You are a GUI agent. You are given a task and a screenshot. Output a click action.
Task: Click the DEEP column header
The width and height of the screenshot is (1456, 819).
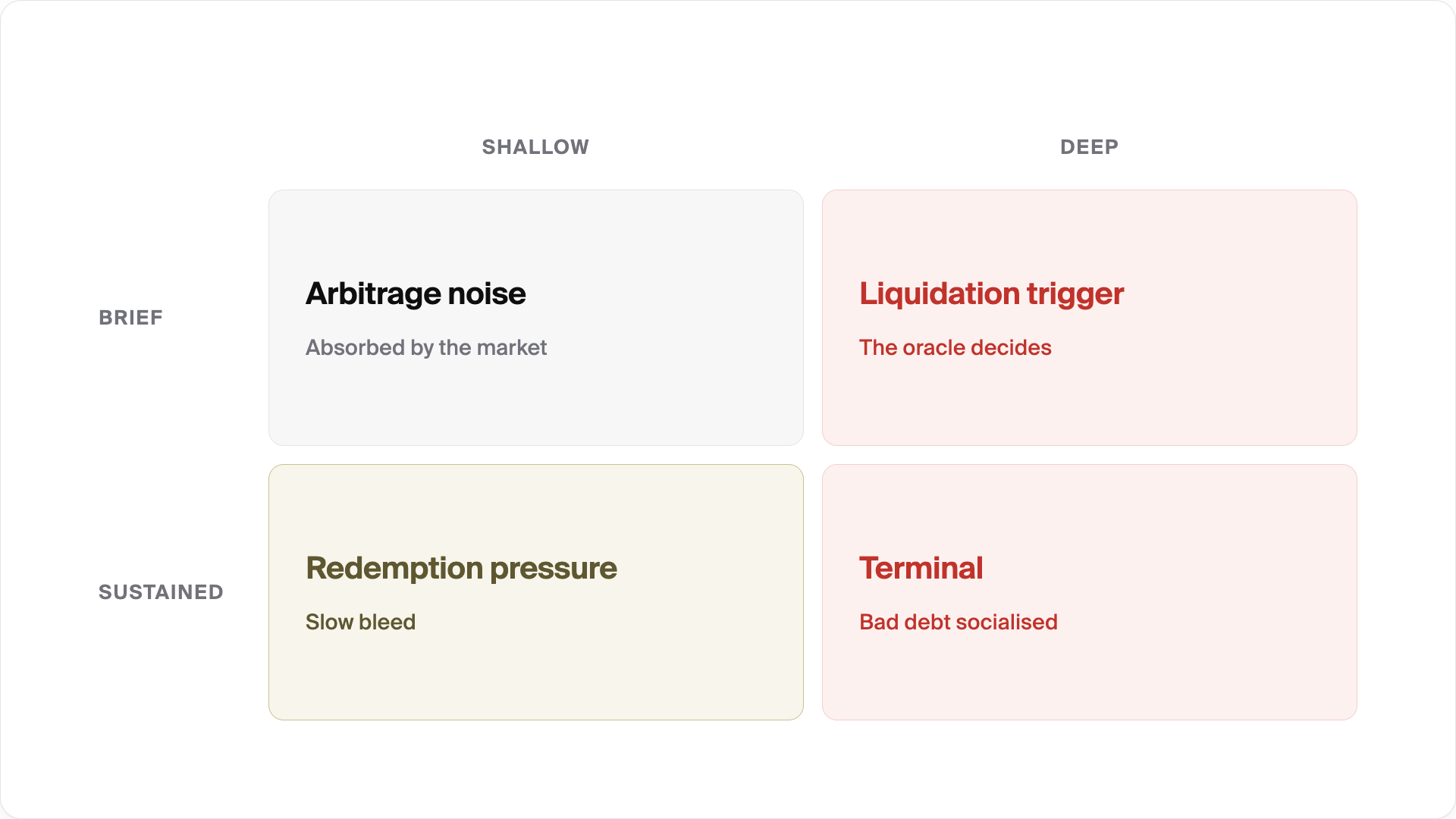click(1089, 147)
